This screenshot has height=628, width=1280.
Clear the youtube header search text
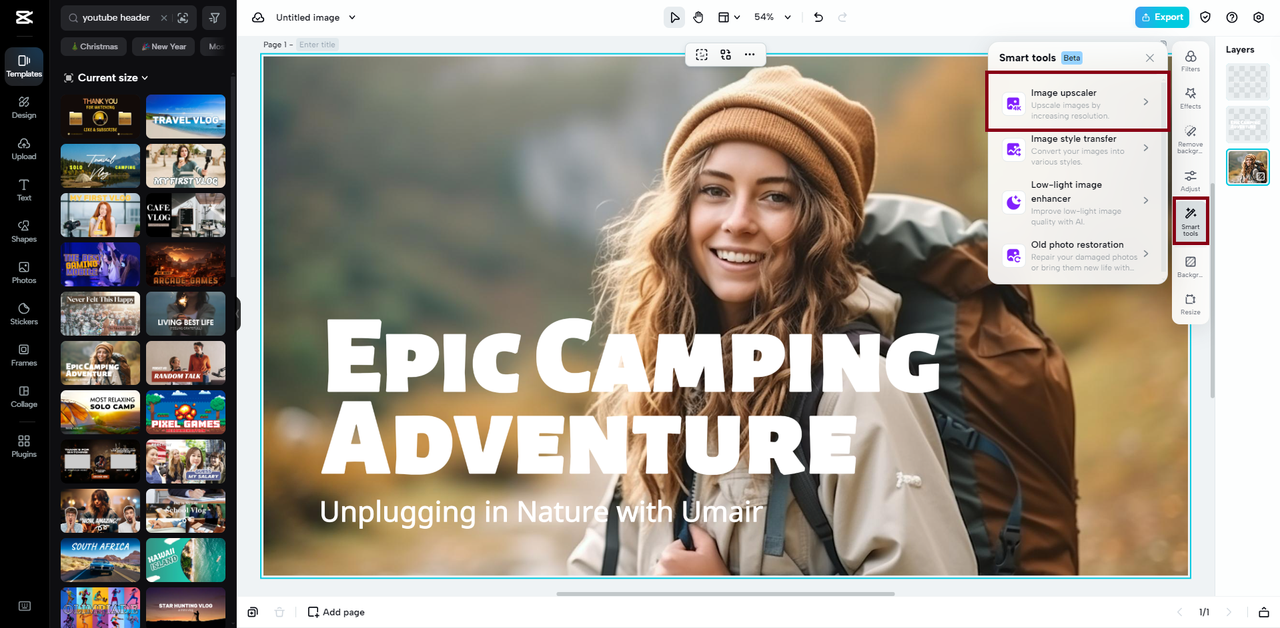pos(164,18)
